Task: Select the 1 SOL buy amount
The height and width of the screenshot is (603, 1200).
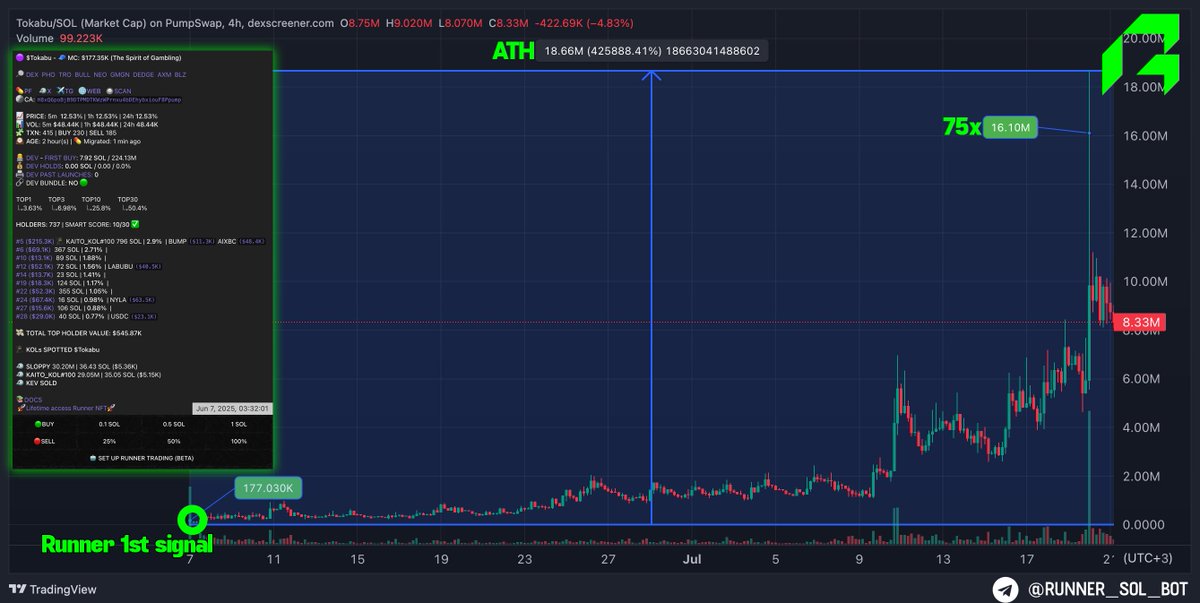Action: click(239, 425)
